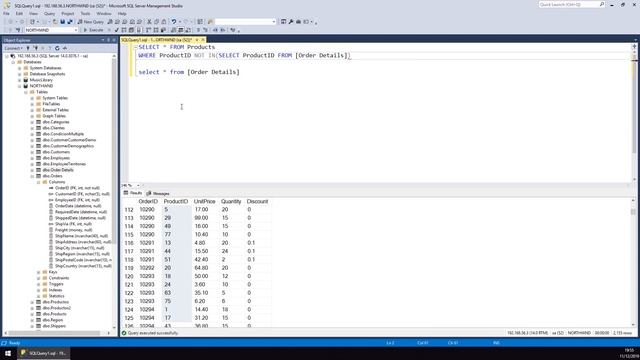This screenshot has height=360, width=640.
Task: Click the Properties wrench icon
Action: [291, 22]
